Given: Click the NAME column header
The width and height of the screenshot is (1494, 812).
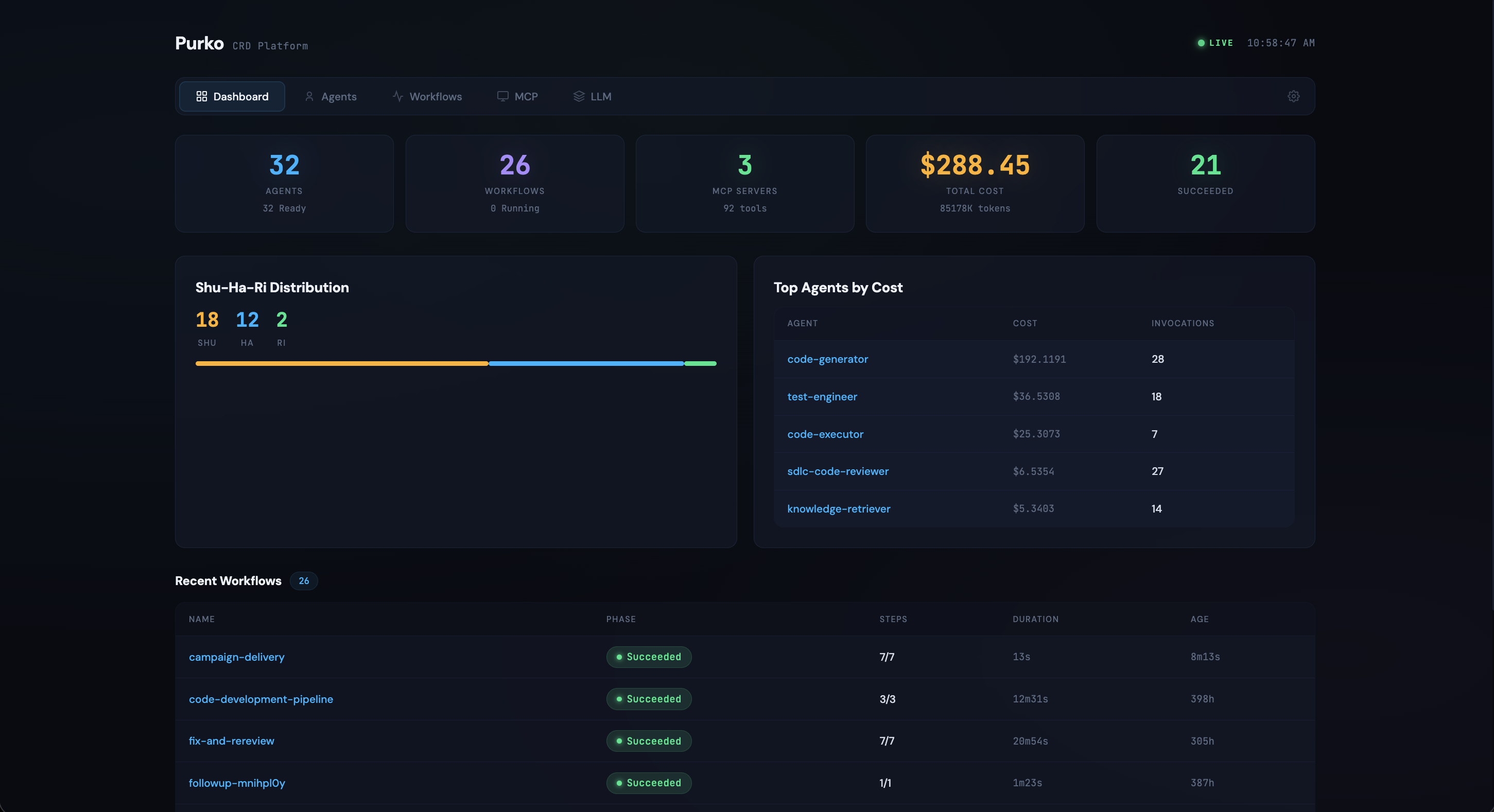Looking at the screenshot, I should coord(201,619).
